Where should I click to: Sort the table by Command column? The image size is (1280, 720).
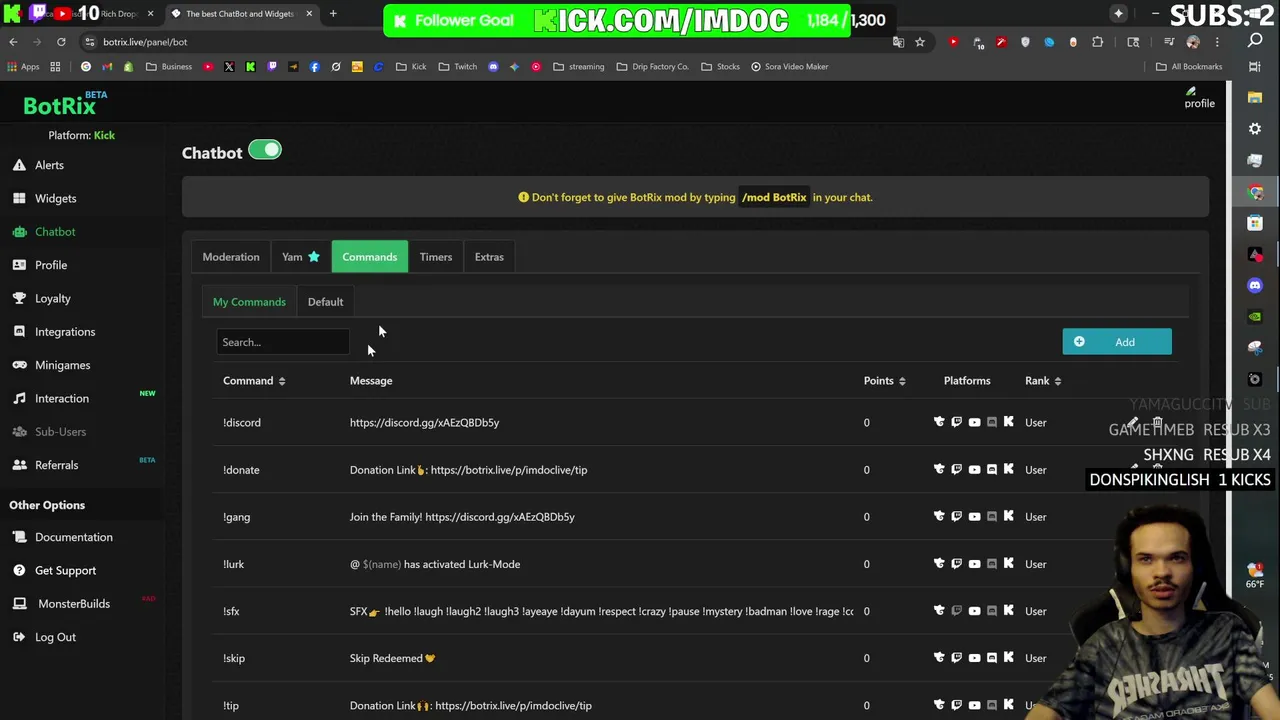click(x=254, y=381)
